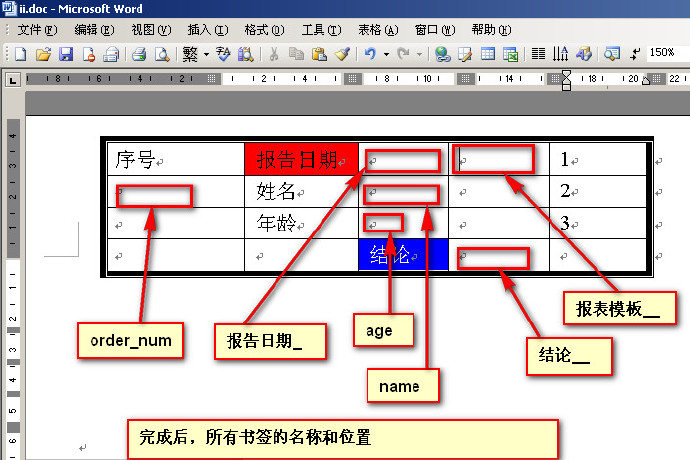This screenshot has width=690, height=460.
Task: Open a file with the Open folder icon
Action: point(43,54)
